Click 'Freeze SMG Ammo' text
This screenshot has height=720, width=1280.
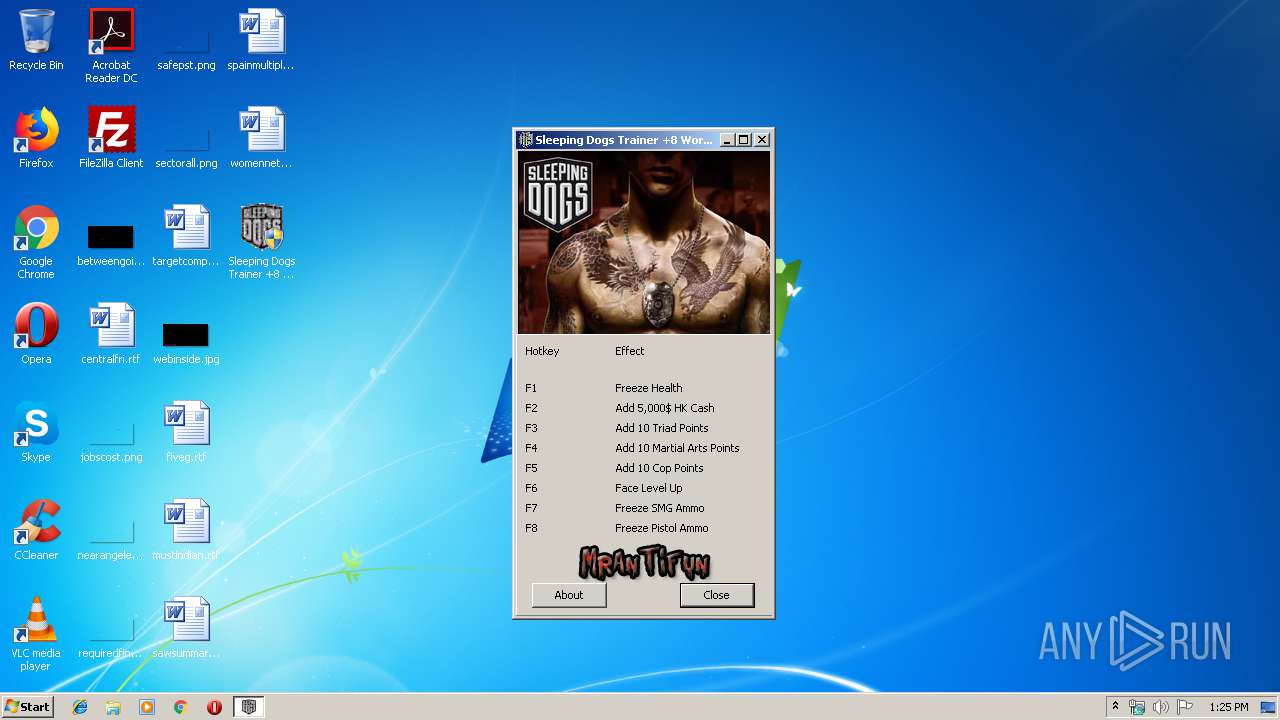coord(660,508)
